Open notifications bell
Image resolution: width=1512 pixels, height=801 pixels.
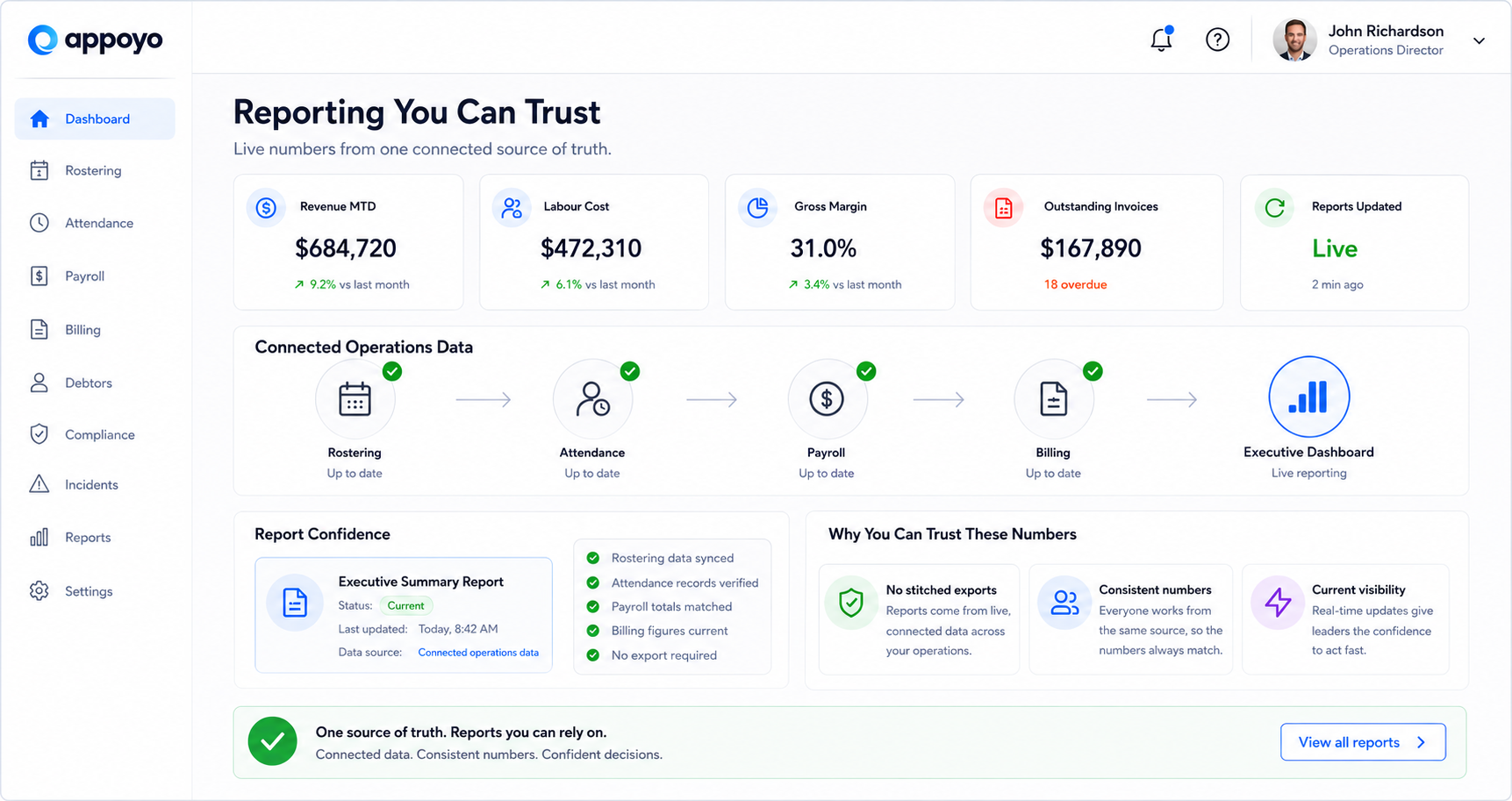1162,39
